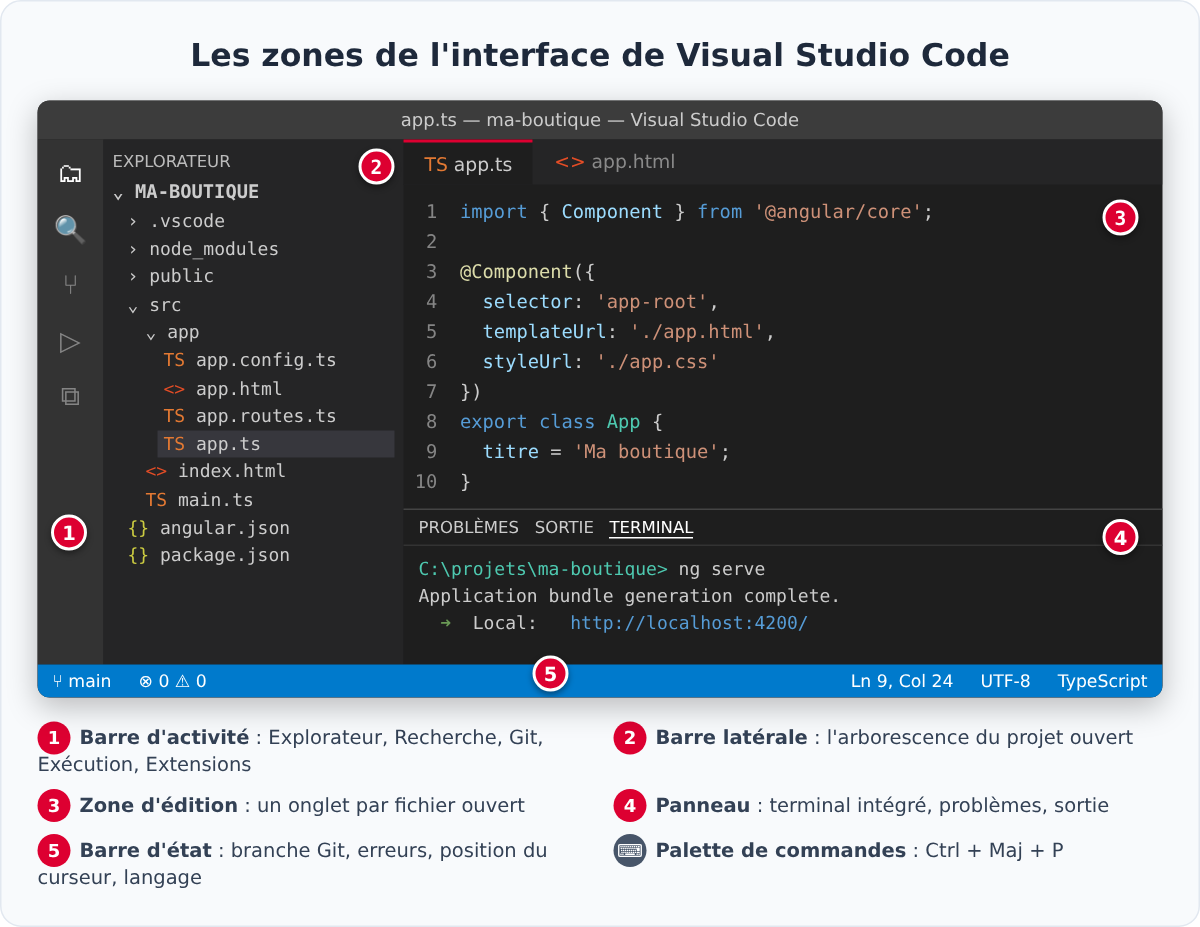Click the import line in the editor

696,212
